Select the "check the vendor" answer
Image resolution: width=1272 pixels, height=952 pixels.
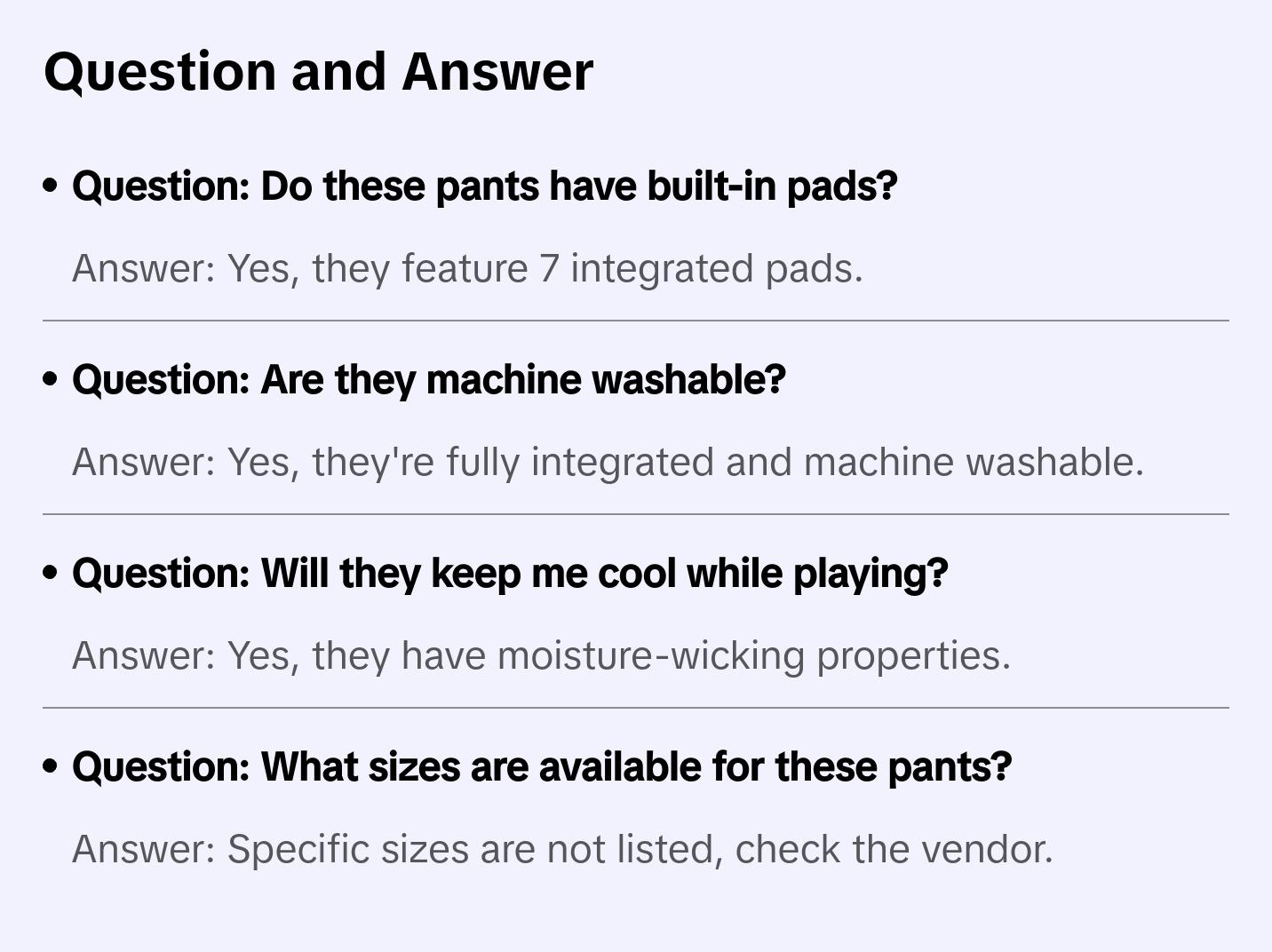[562, 849]
